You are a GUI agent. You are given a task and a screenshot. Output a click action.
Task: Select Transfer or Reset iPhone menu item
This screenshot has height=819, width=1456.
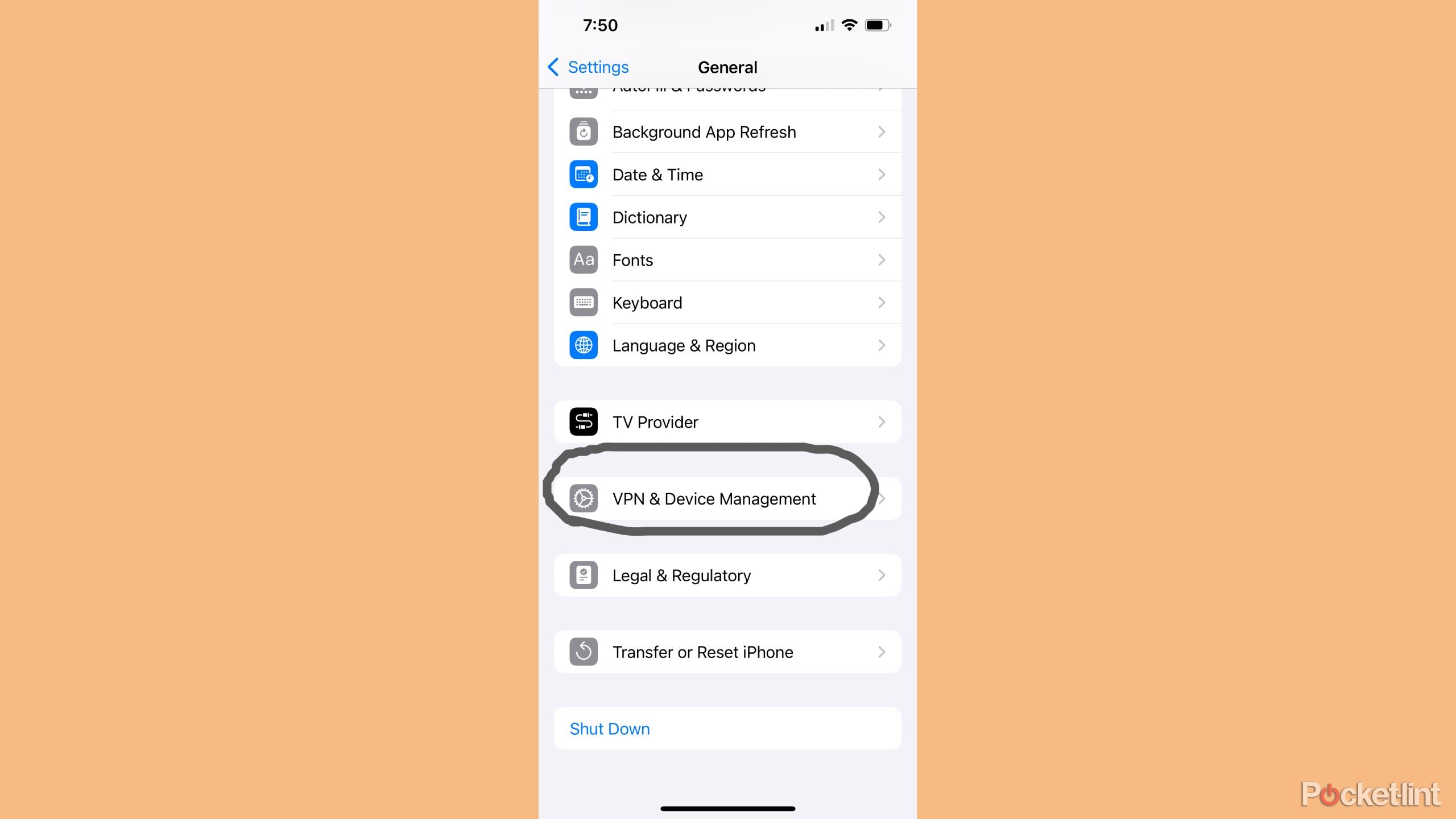(x=728, y=652)
